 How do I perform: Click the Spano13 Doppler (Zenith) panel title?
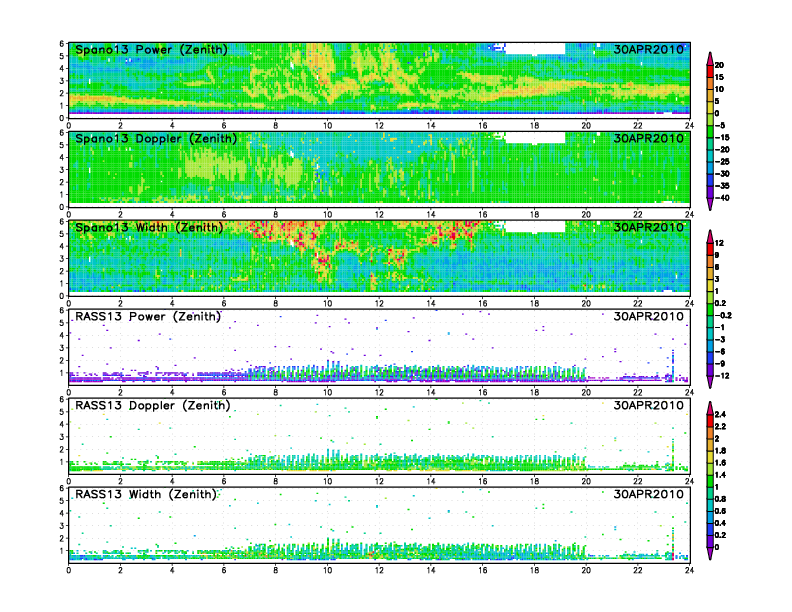pos(156,138)
